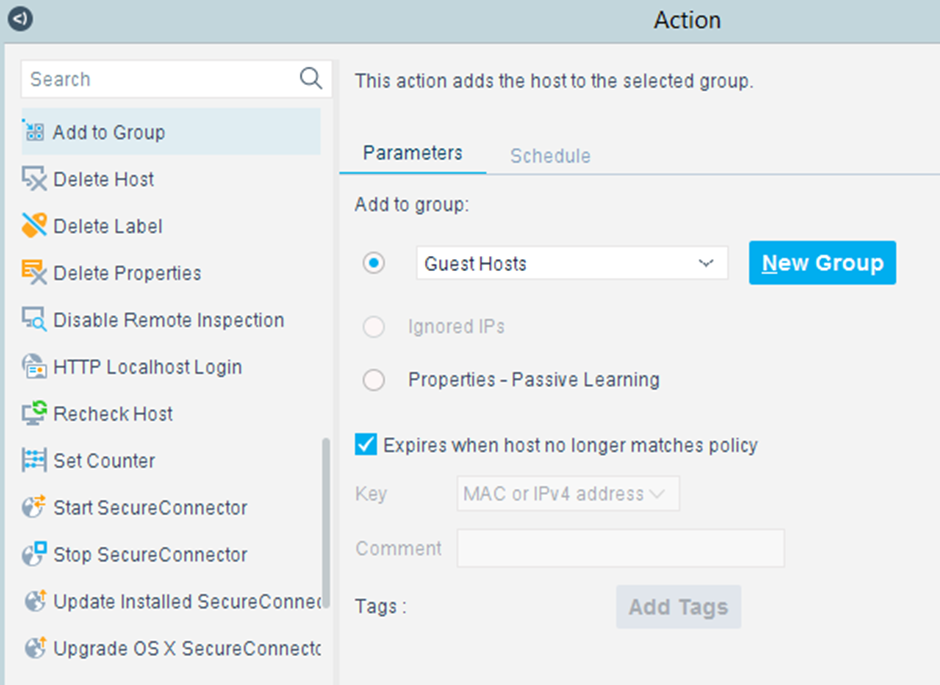Click the back arrow icon in header
This screenshot has height=685, width=940.
20,19
